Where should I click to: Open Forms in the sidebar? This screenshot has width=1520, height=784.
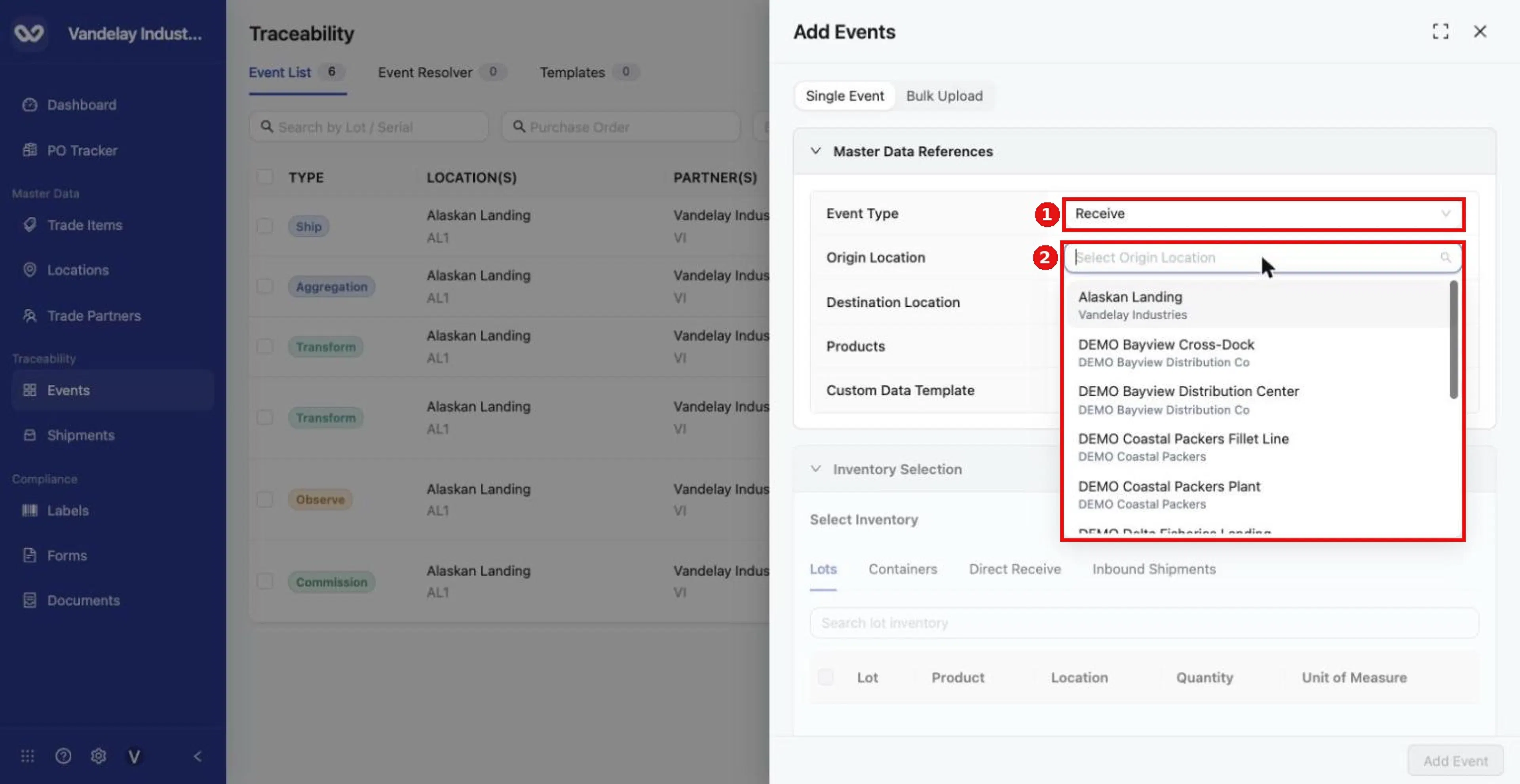[54, 555]
